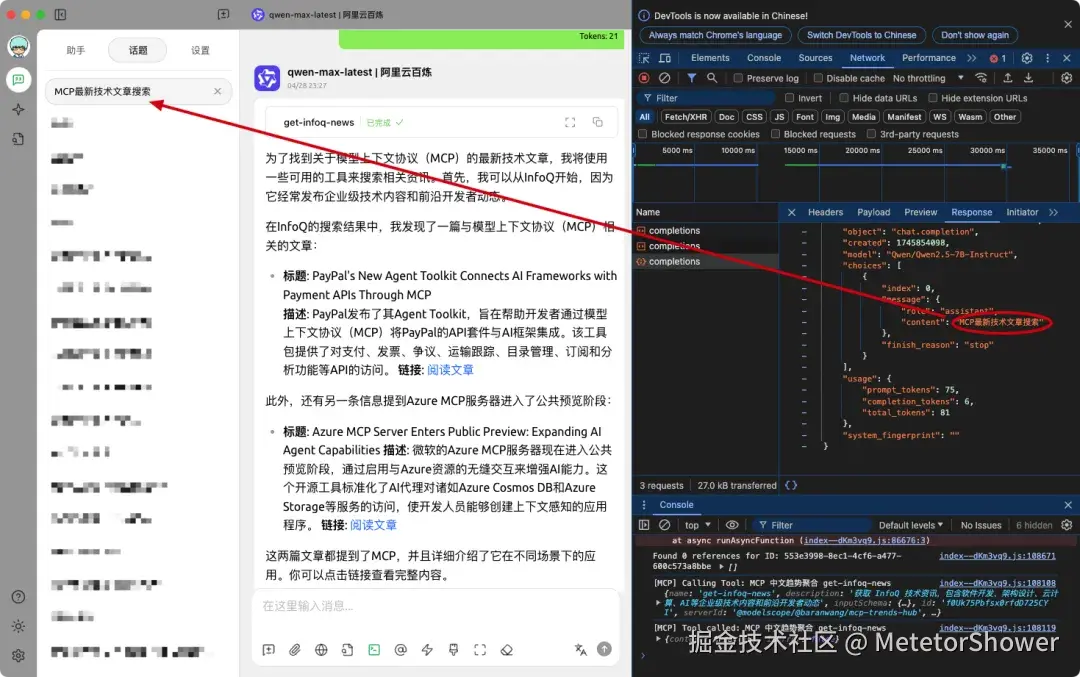Image resolution: width=1080 pixels, height=677 pixels.
Task: Open DevTools three-dot menu
Action: click(x=1048, y=59)
